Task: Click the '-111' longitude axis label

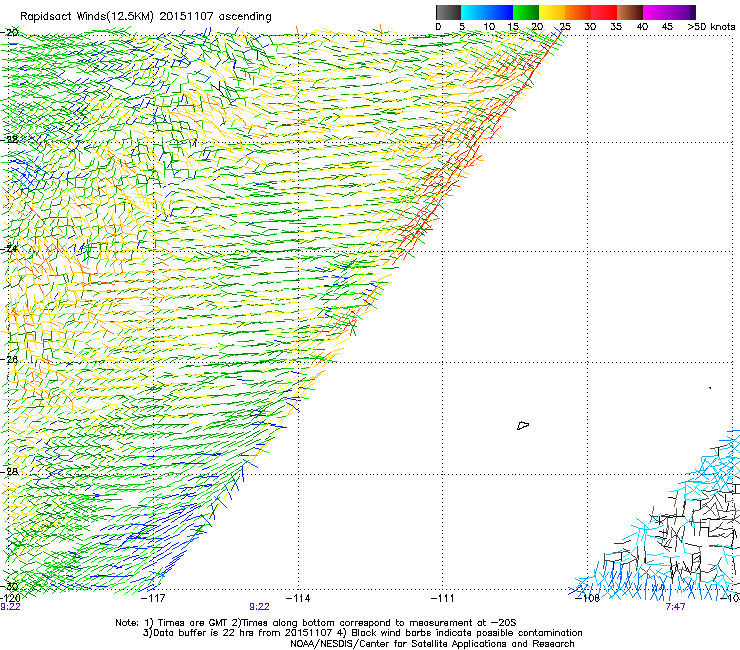Action: tap(443, 598)
